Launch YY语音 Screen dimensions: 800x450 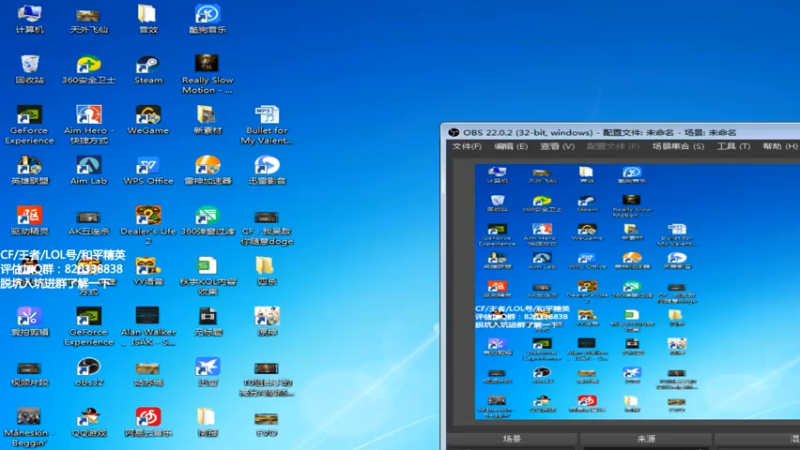(x=148, y=271)
